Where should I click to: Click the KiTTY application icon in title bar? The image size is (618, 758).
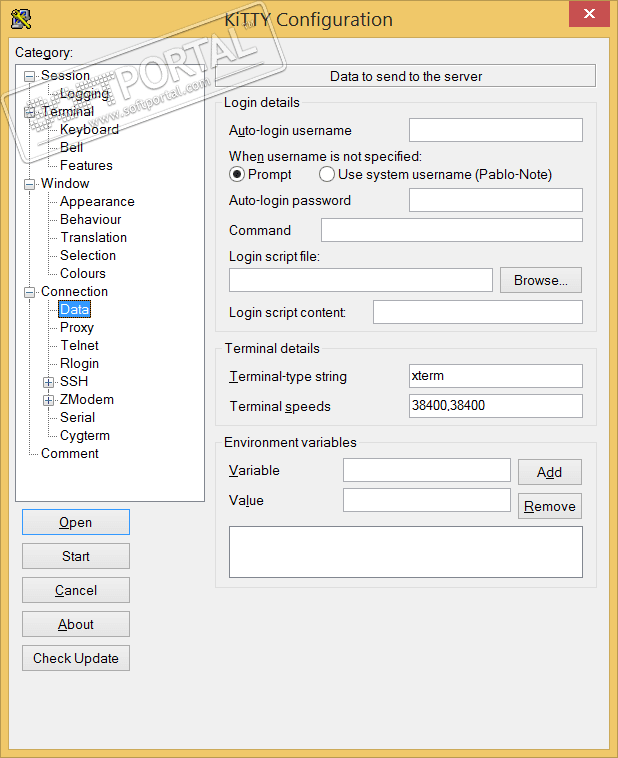(x=21, y=19)
